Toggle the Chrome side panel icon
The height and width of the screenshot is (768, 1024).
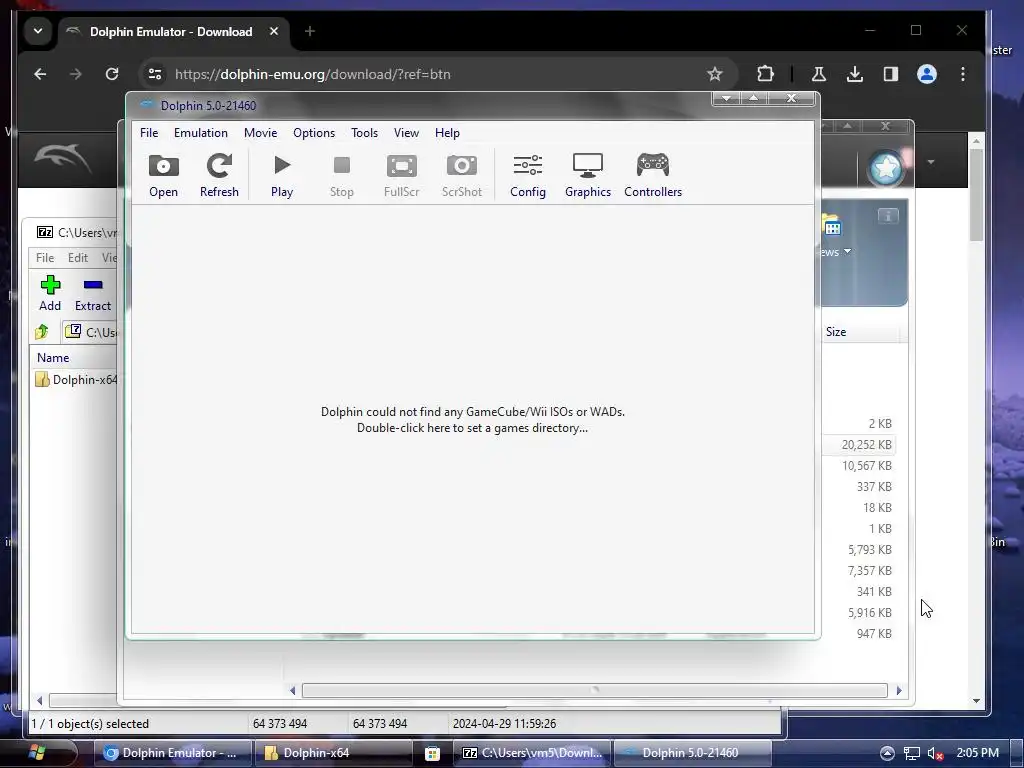891,74
